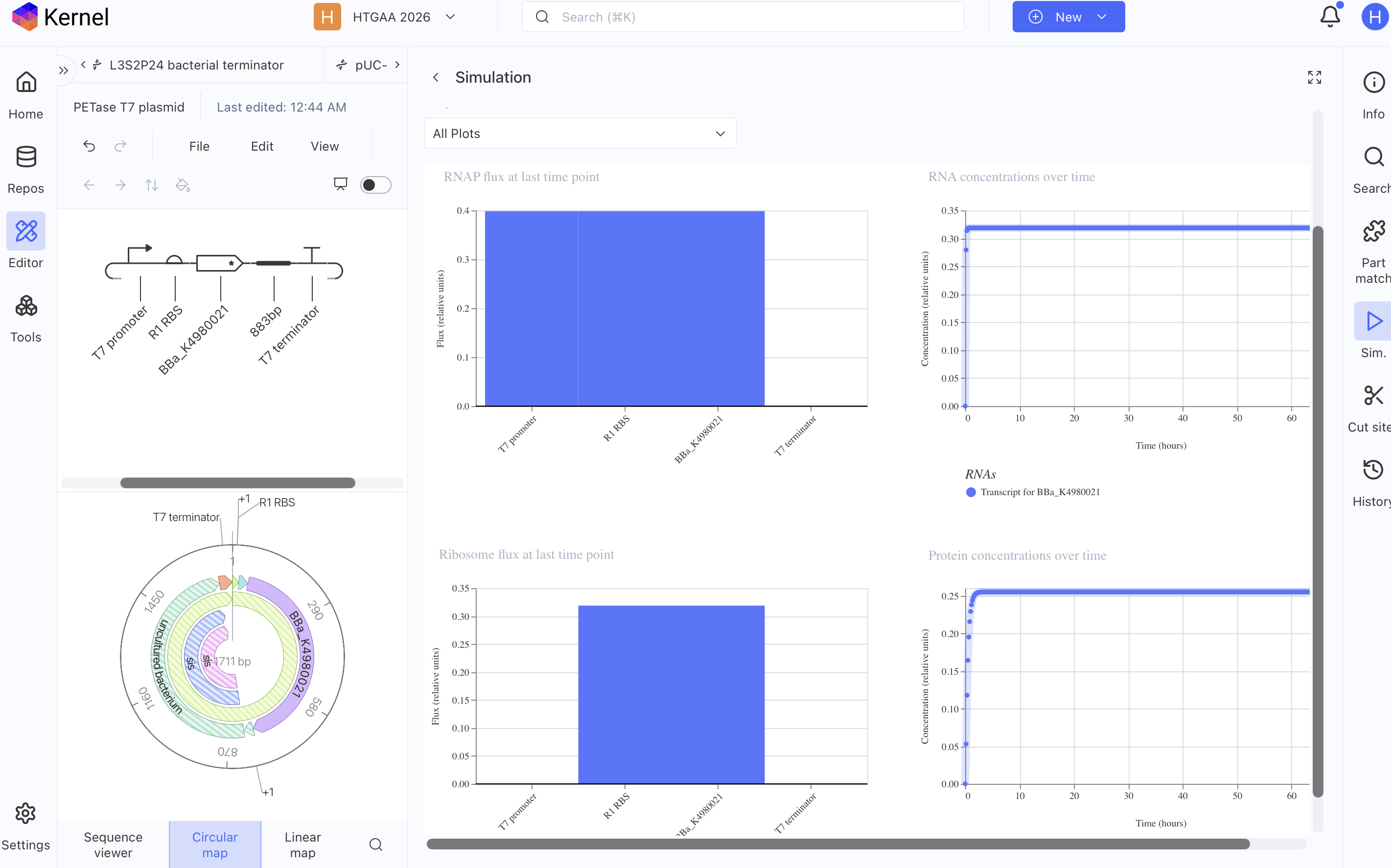Open the Home sidebar icon
Image resolution: width=1391 pixels, height=868 pixels.
[x=26, y=83]
